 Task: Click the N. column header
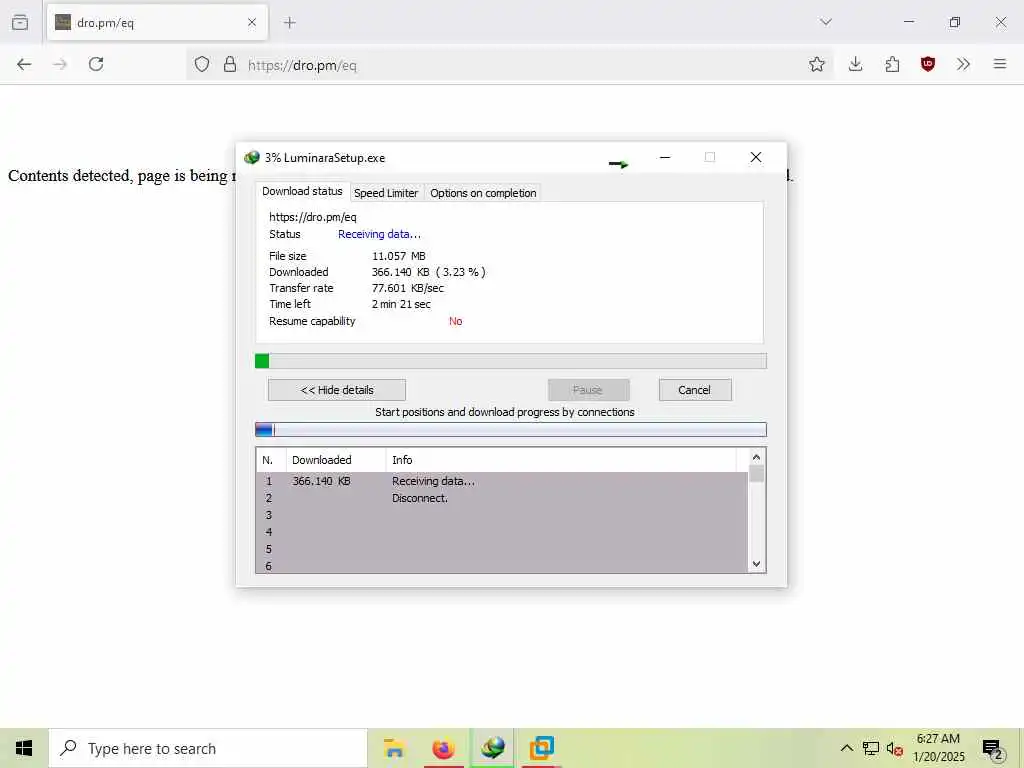point(271,460)
